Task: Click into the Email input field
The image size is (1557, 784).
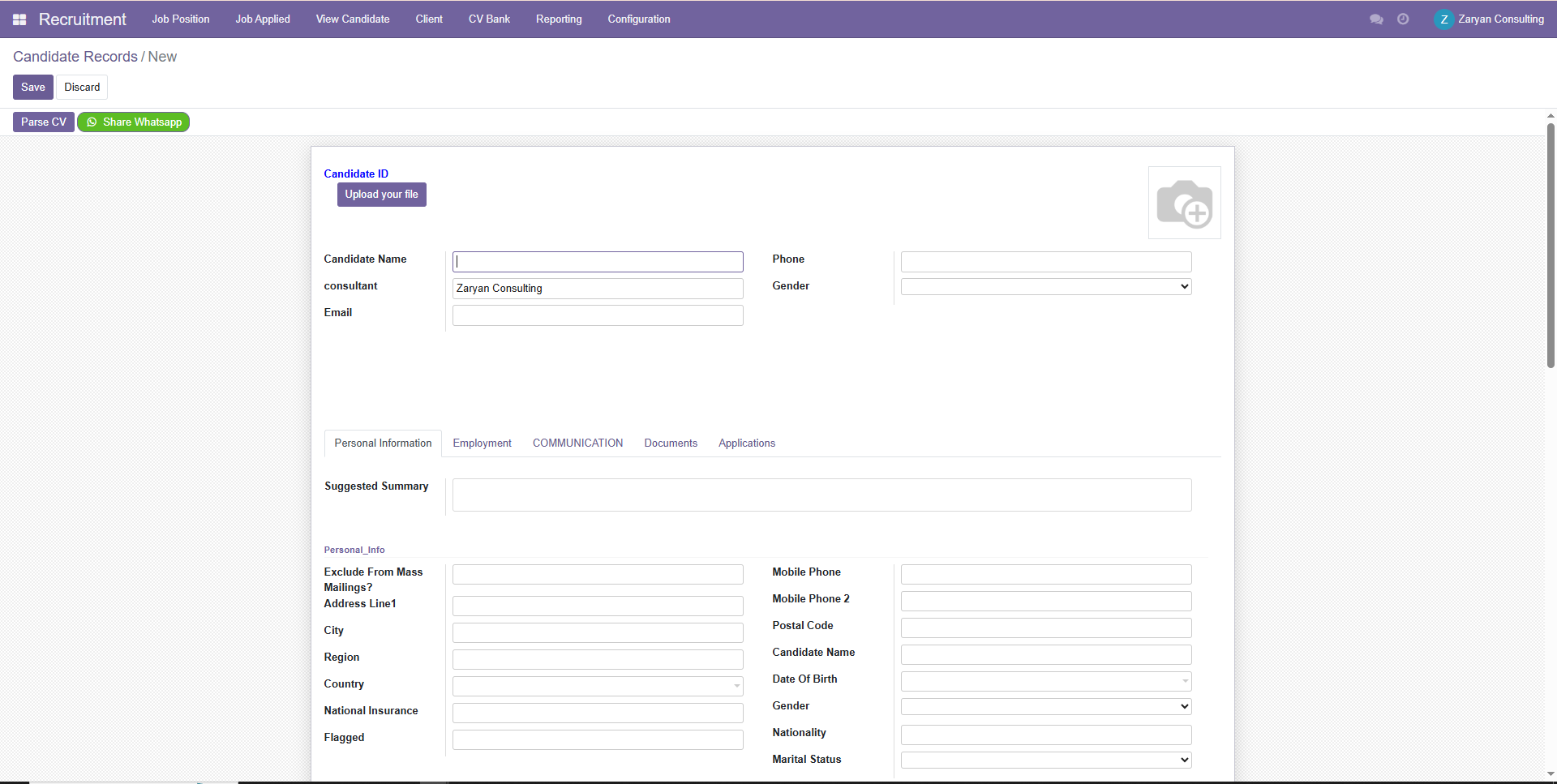Action: coord(598,315)
